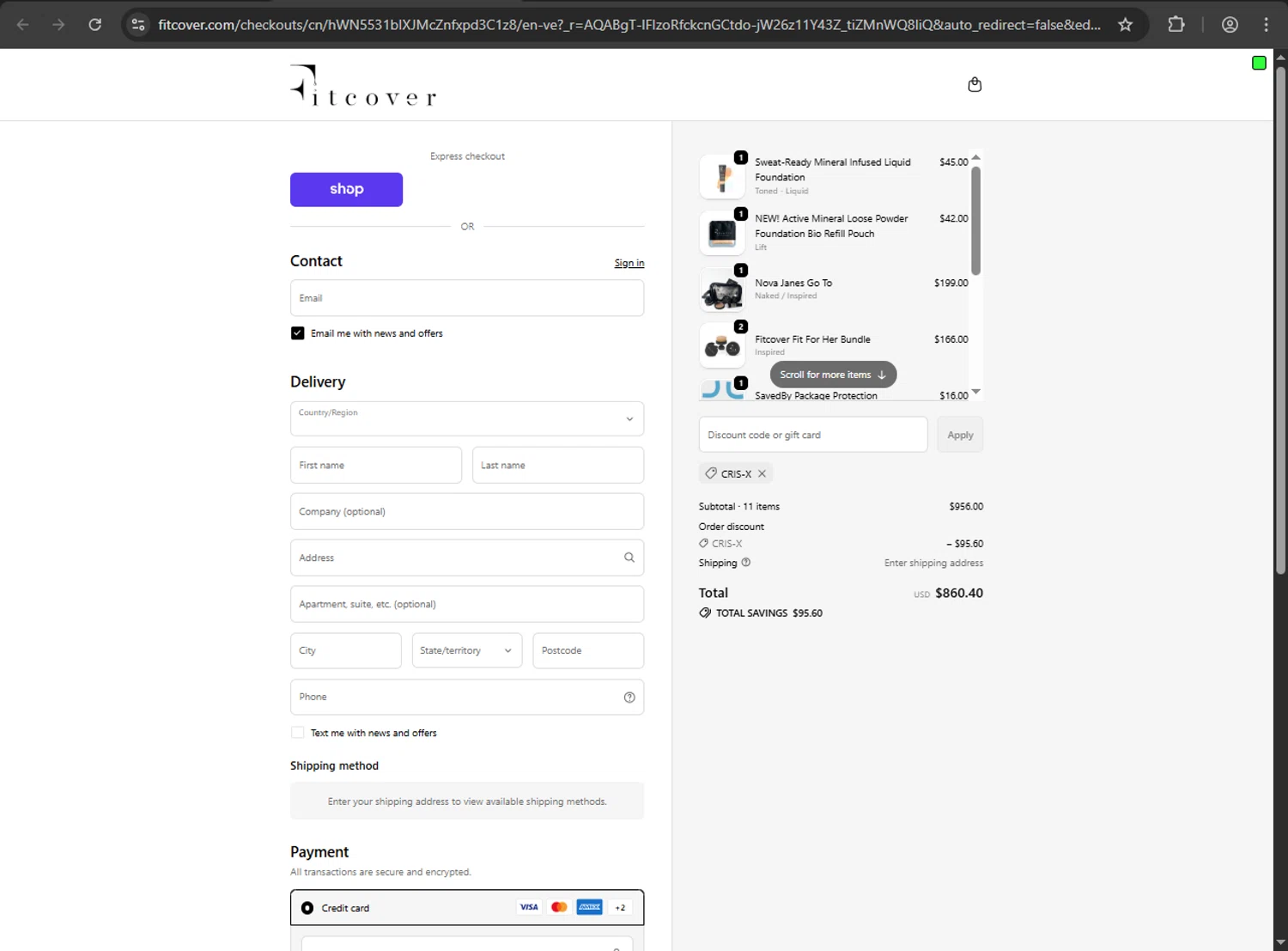This screenshot has height=951, width=1288.
Task: Click the order items list scrollbar
Action: [x=975, y=221]
